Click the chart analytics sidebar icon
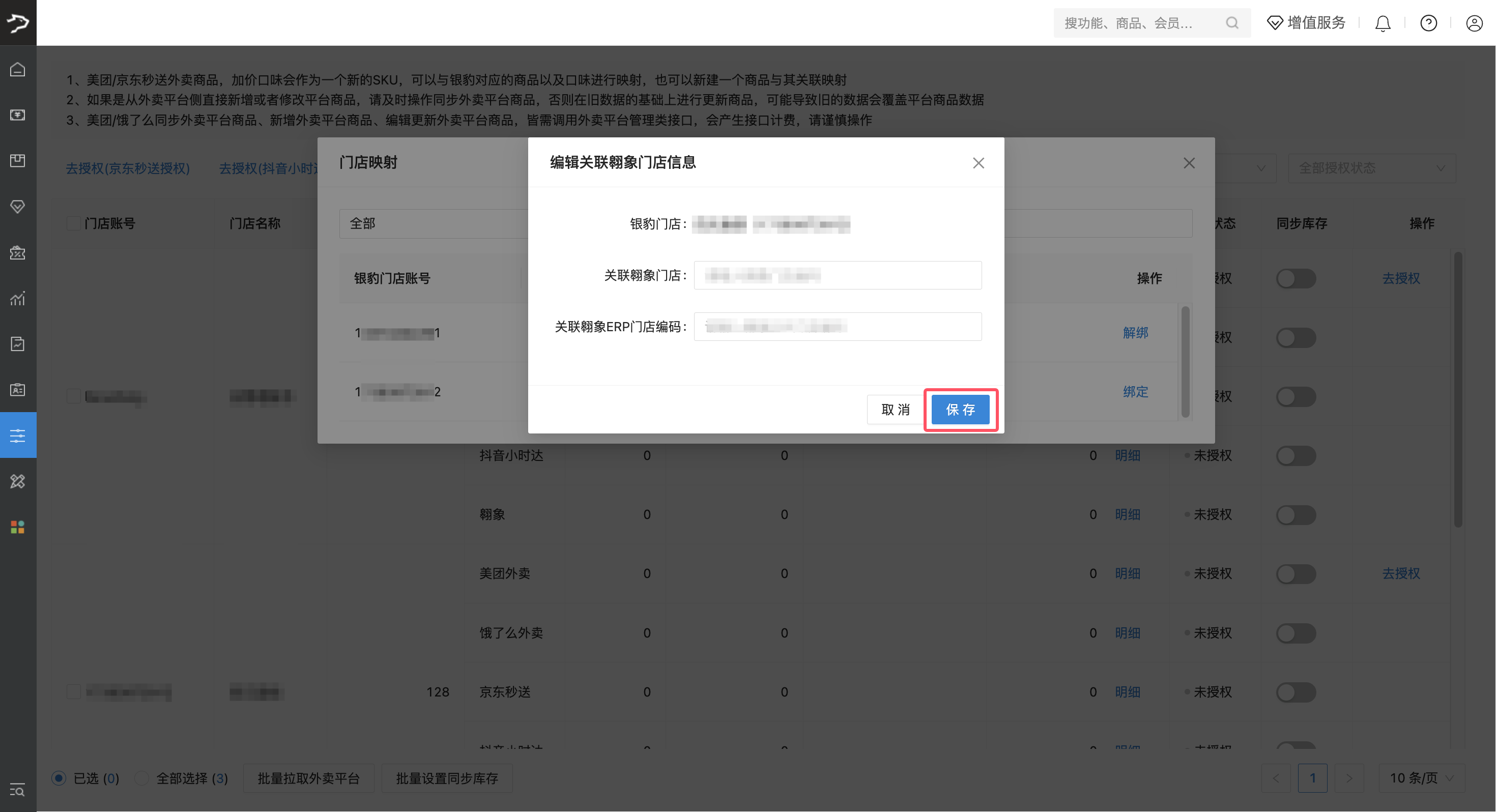Viewport: 1496px width, 812px height. click(18, 299)
